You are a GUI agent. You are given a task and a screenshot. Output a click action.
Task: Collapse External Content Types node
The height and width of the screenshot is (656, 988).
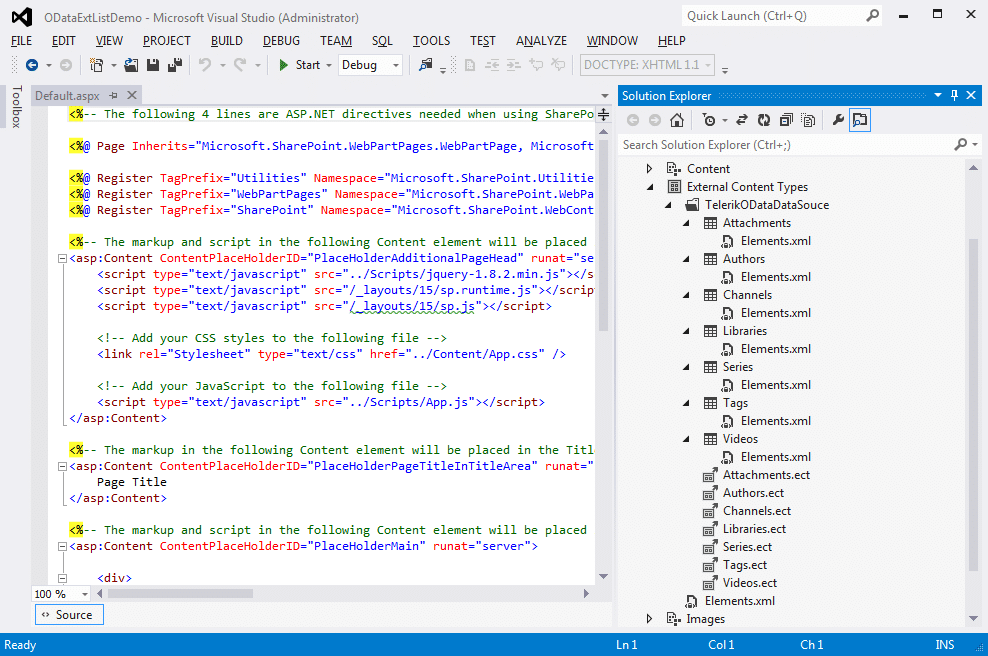click(x=650, y=187)
